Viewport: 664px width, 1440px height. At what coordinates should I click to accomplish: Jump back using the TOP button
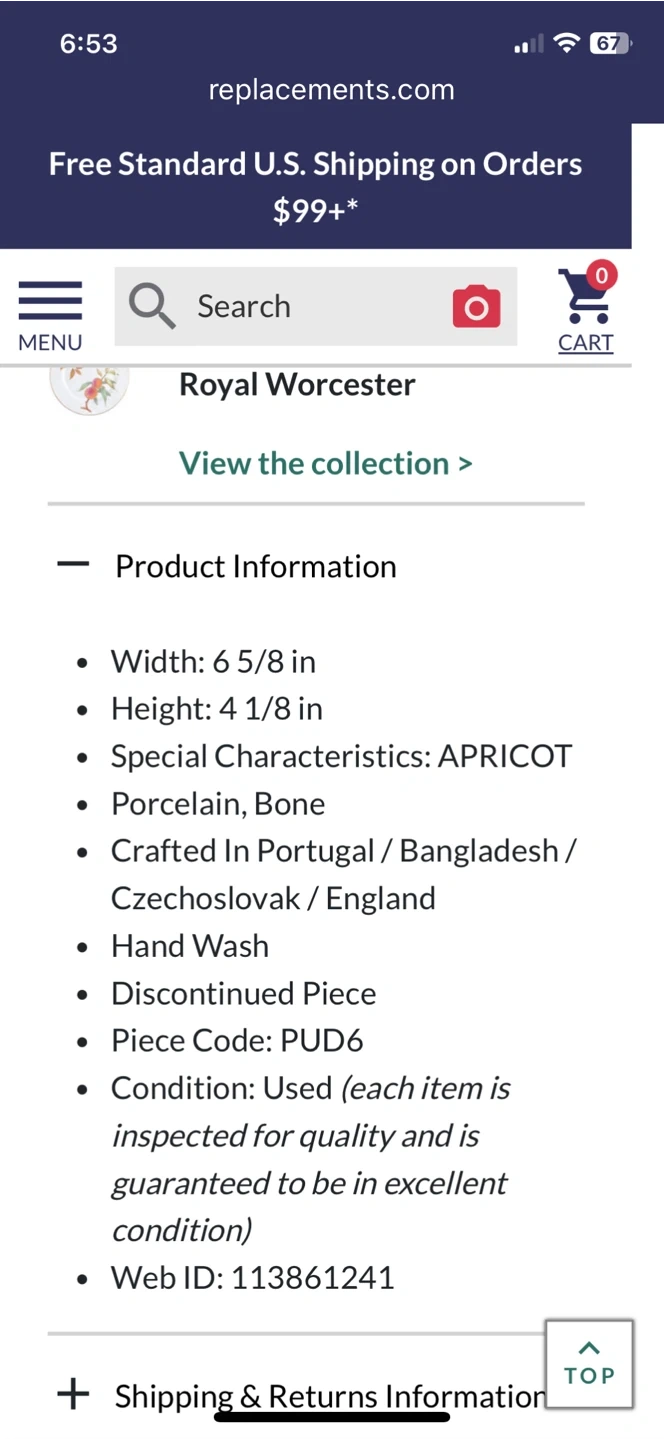pyautogui.click(x=589, y=1364)
